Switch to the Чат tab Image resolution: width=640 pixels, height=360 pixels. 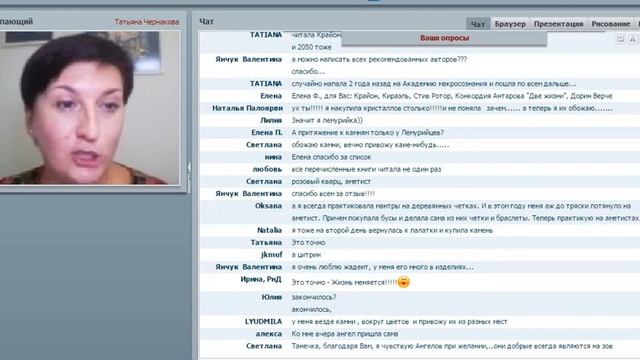click(x=478, y=24)
